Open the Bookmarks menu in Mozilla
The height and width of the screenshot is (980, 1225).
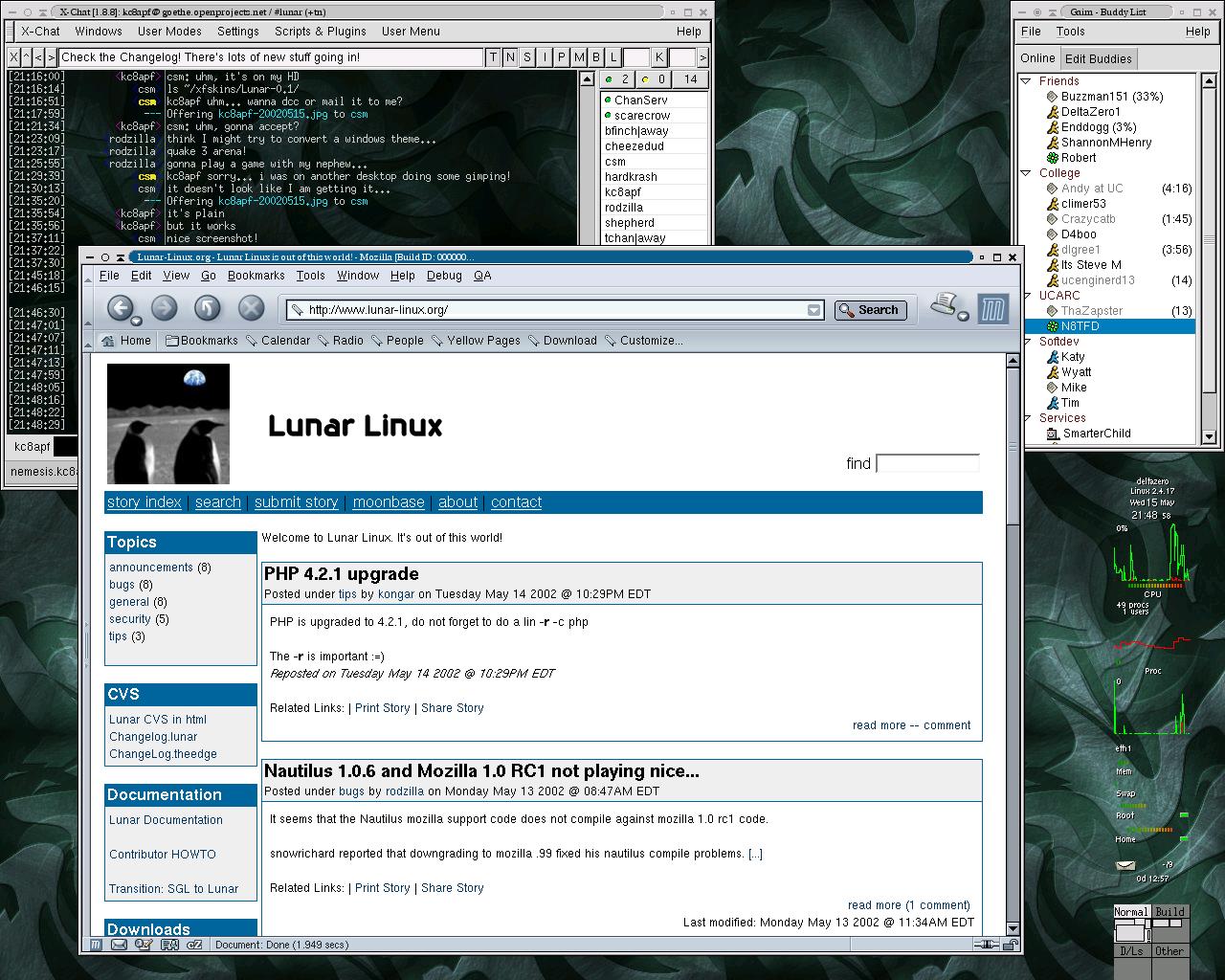[x=256, y=276]
